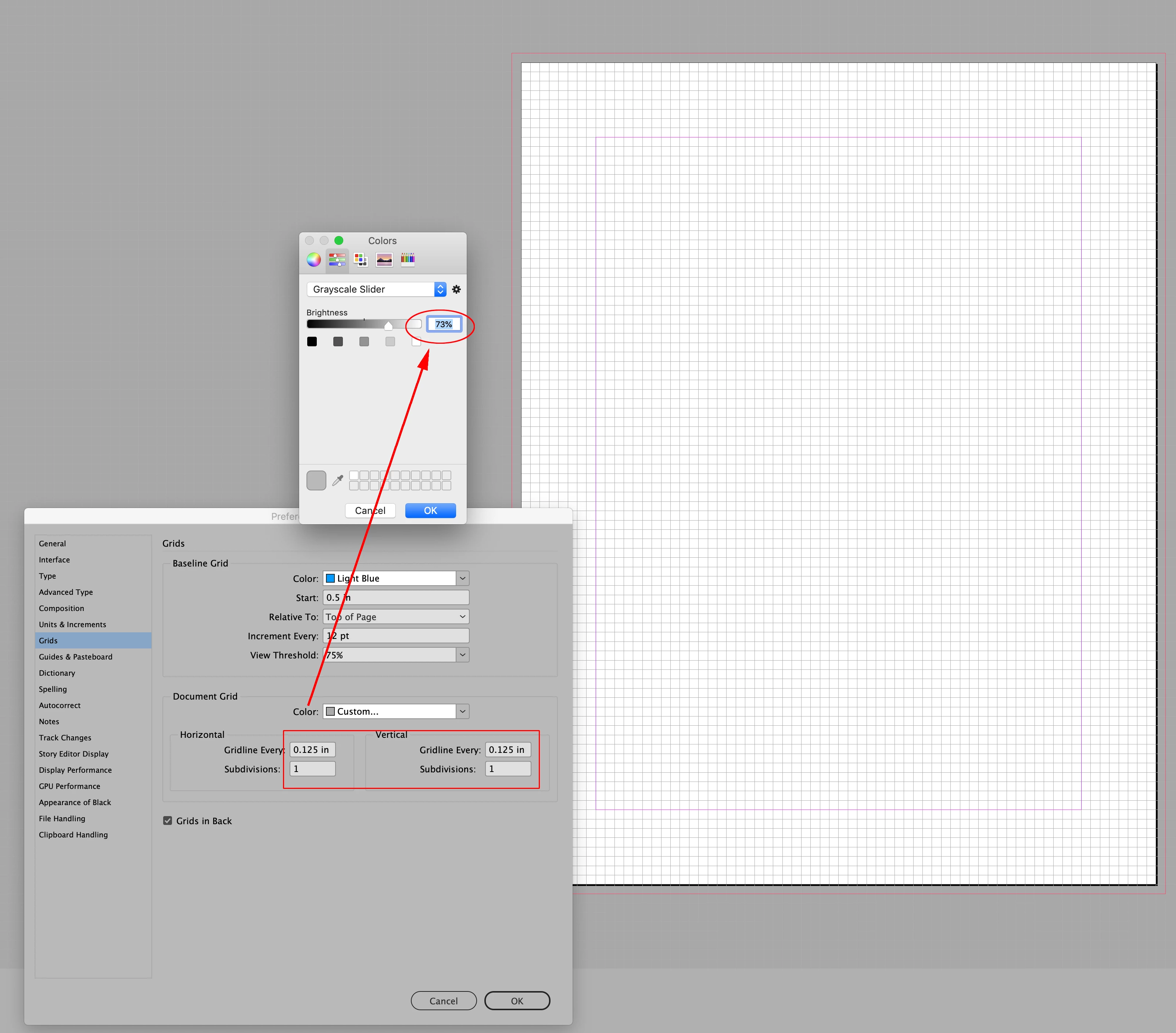Screen dimensions: 1176x1033
Task: Pick the eyedropper tool in Colors
Action: [338, 480]
